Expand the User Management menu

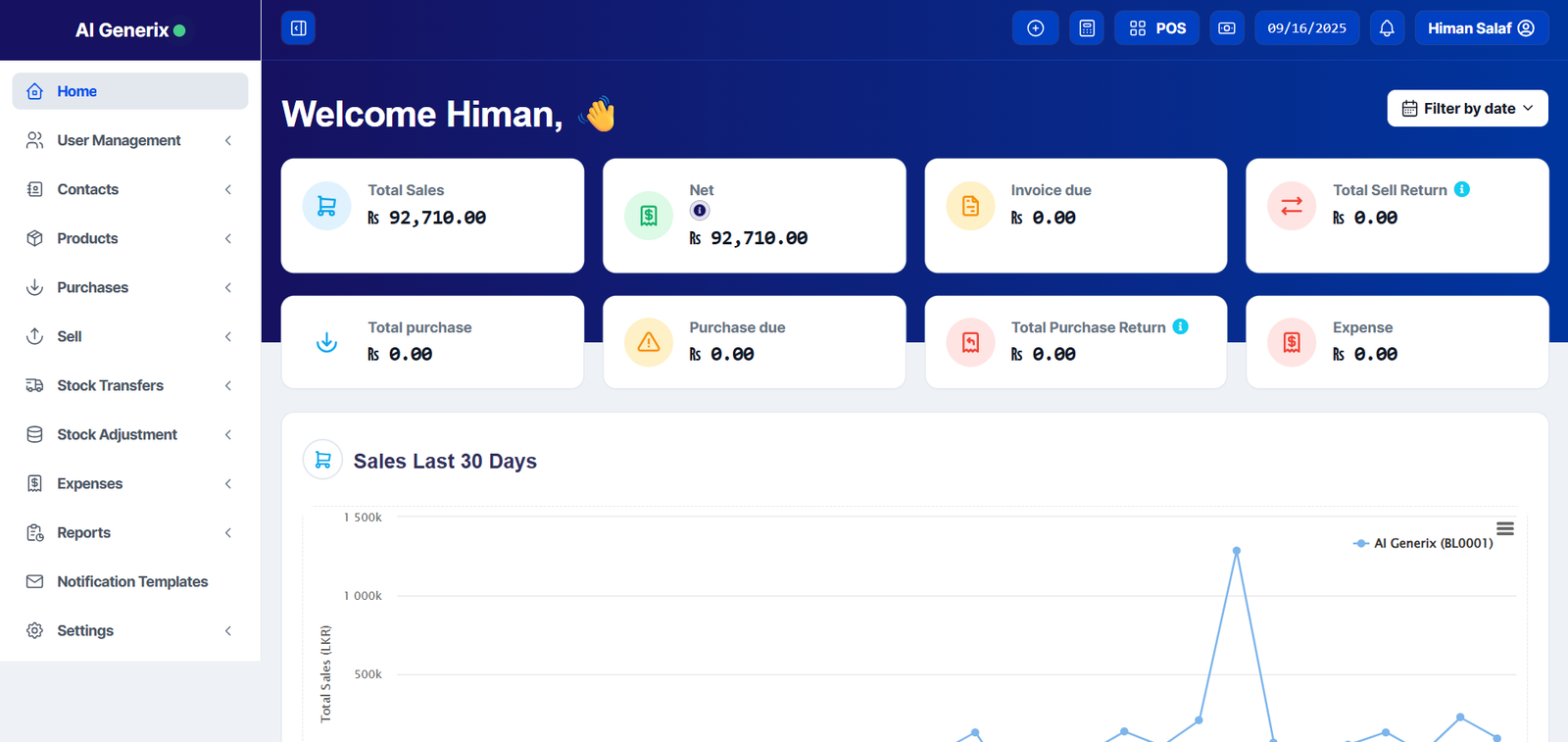tap(129, 140)
